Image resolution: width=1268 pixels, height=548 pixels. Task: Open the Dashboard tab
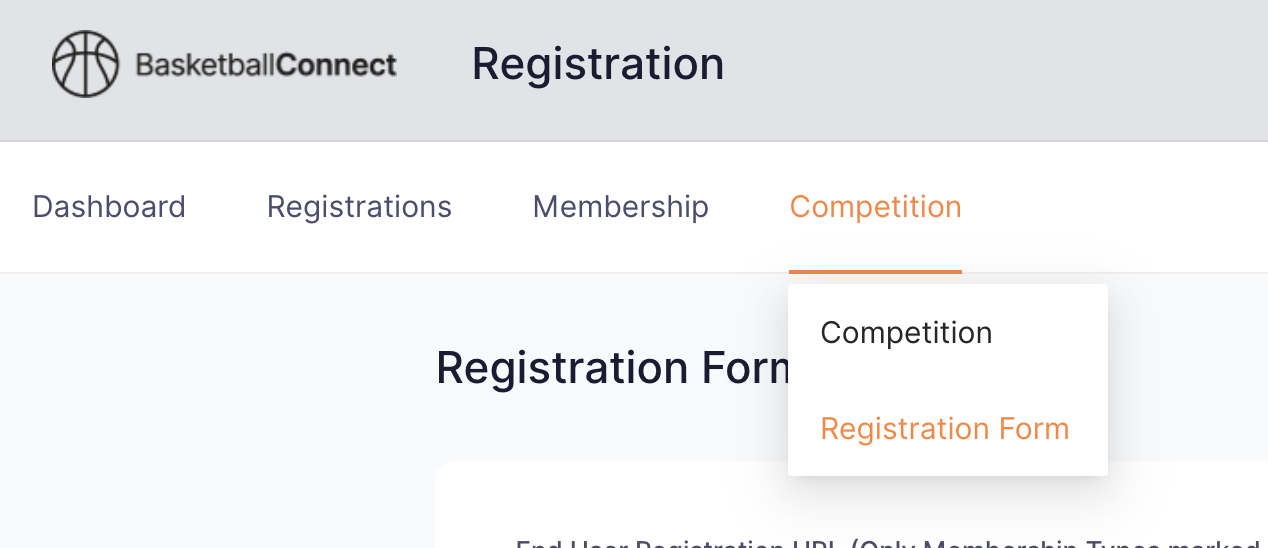pyautogui.click(x=109, y=207)
